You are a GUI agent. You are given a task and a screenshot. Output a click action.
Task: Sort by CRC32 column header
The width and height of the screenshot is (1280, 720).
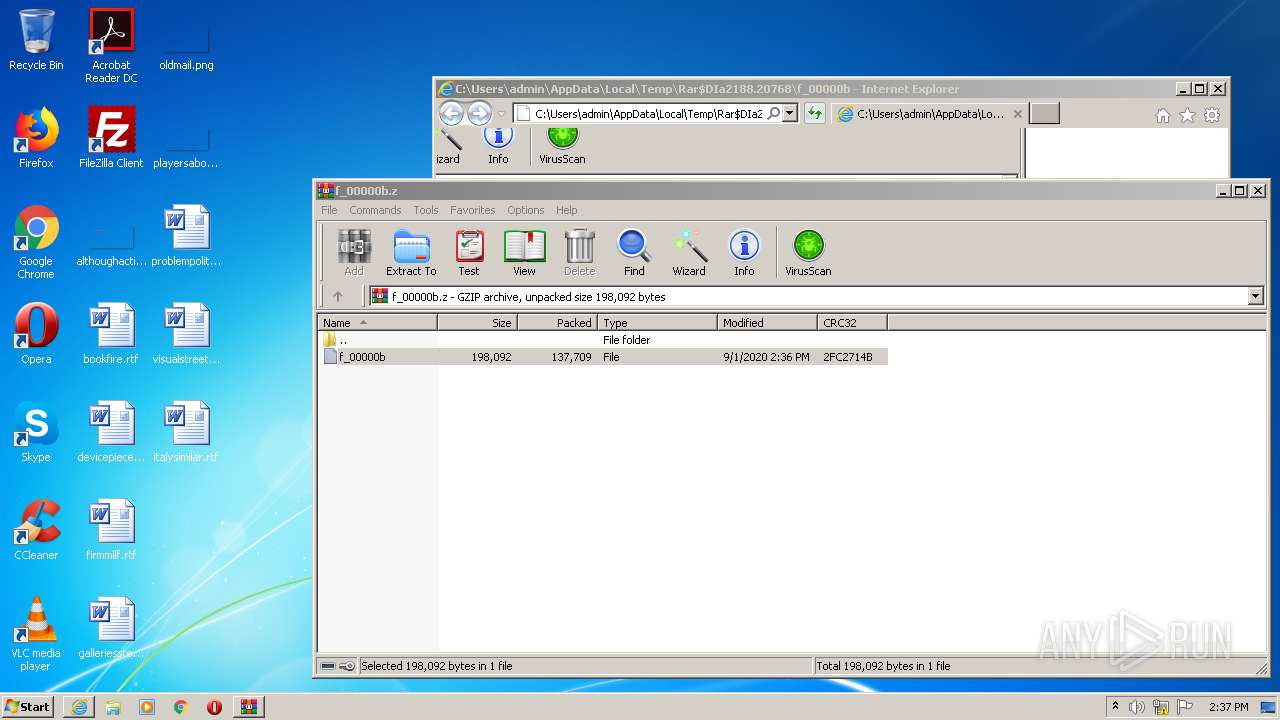853,322
